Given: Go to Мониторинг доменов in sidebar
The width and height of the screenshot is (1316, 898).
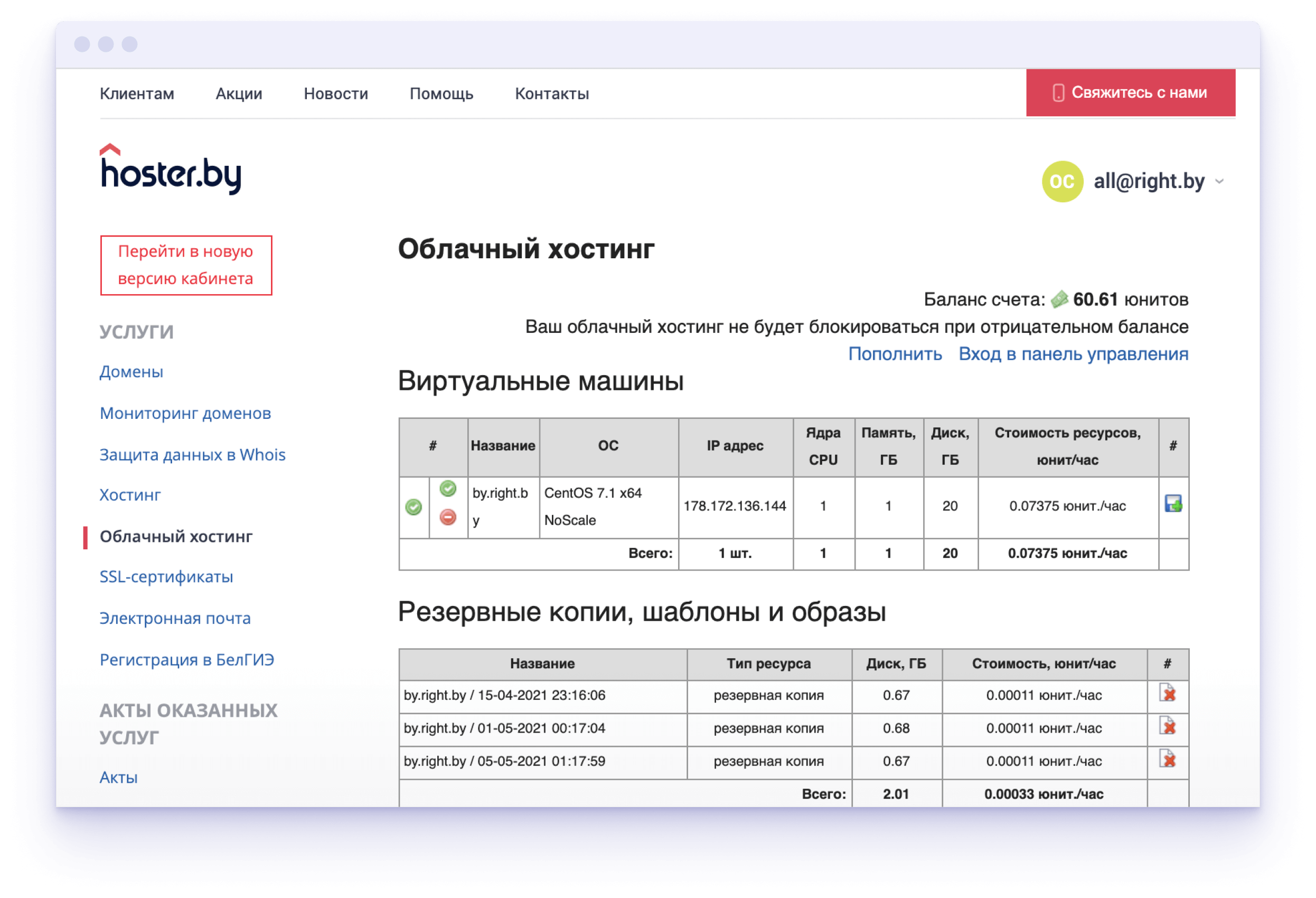Looking at the screenshot, I should [x=185, y=413].
